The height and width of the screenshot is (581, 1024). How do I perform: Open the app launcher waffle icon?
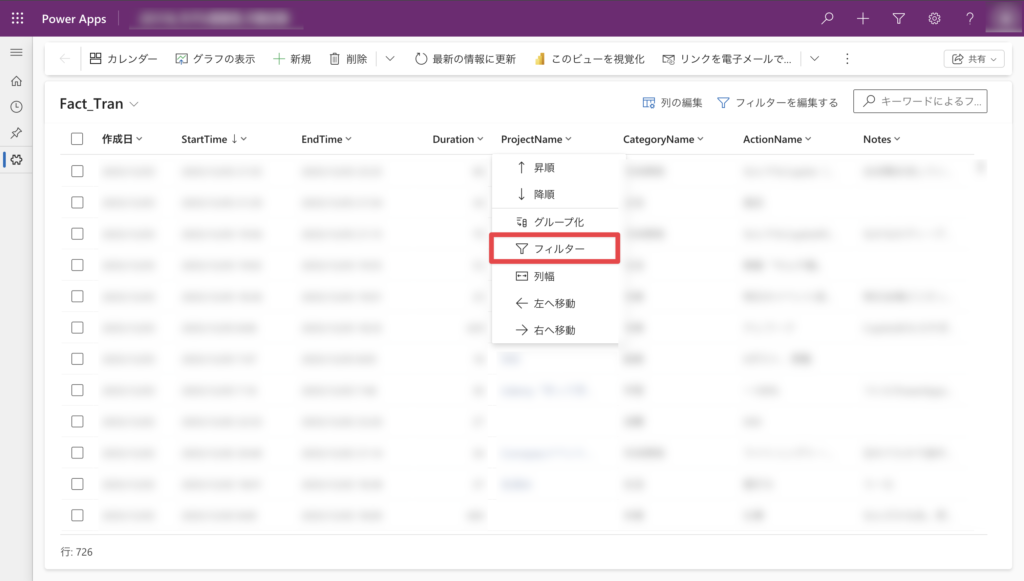click(x=17, y=18)
